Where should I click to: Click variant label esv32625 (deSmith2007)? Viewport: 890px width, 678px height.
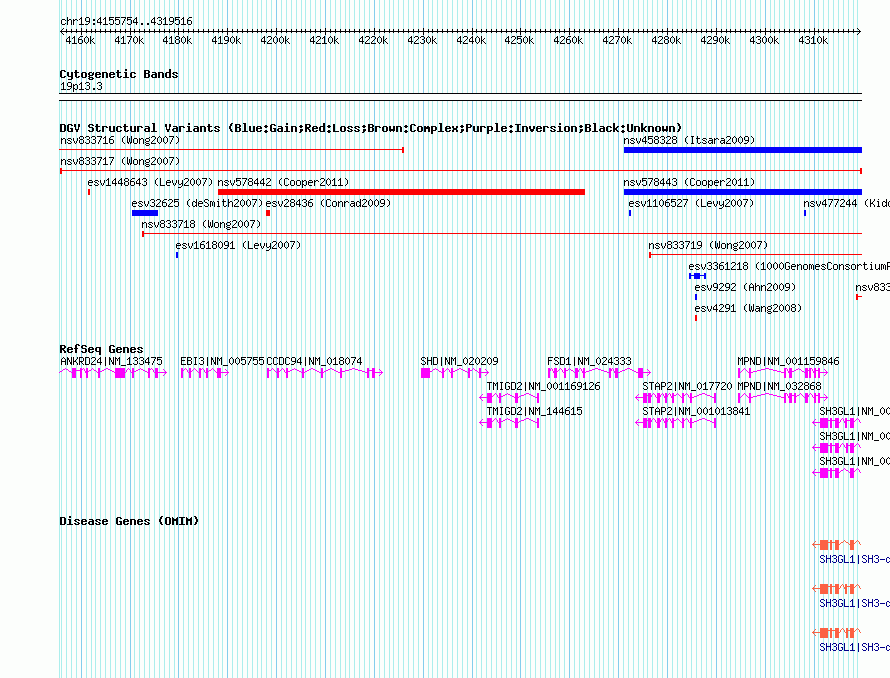pos(197,203)
